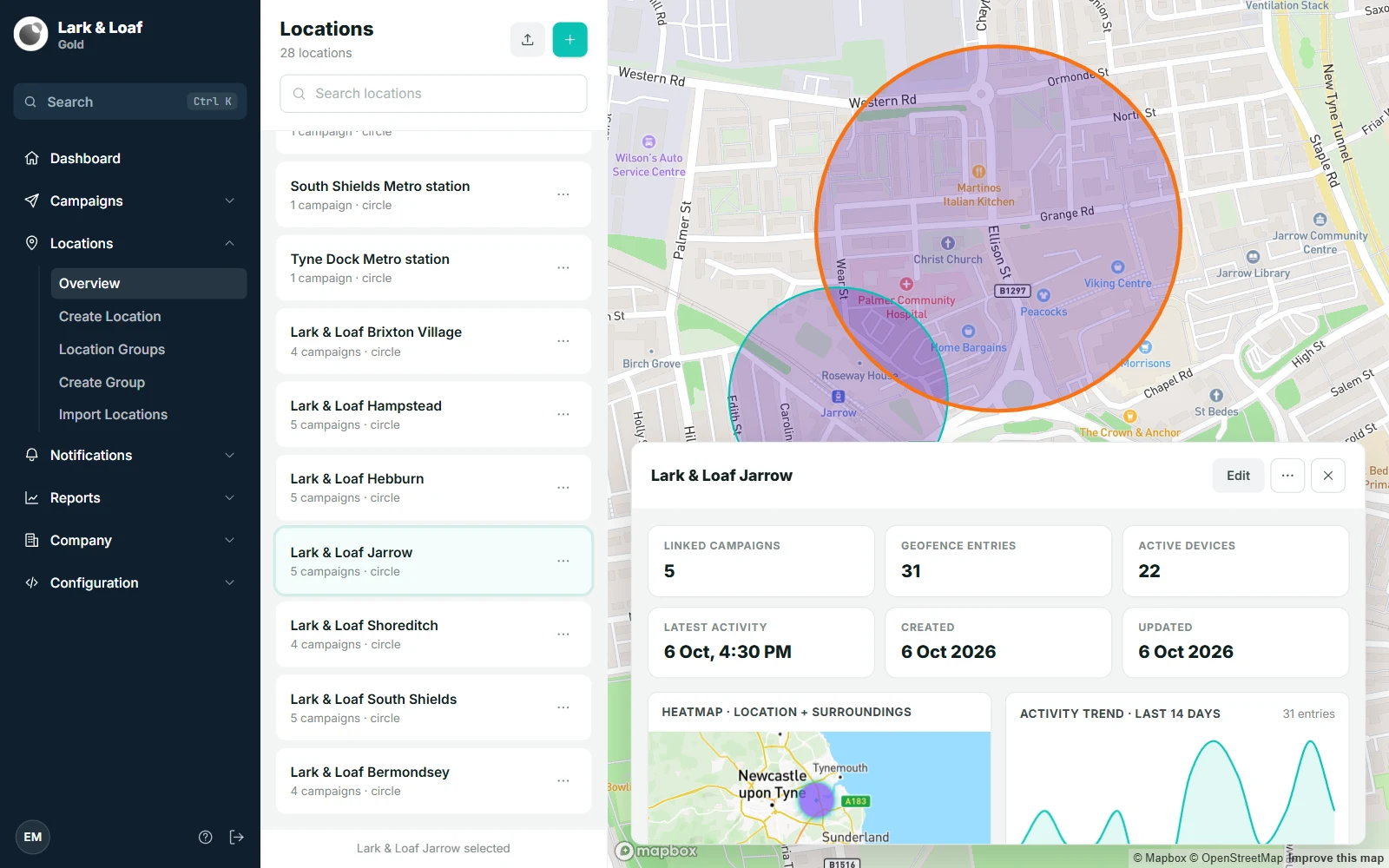
Task: Open more options for Tyne Dock Metro station
Action: tap(563, 267)
